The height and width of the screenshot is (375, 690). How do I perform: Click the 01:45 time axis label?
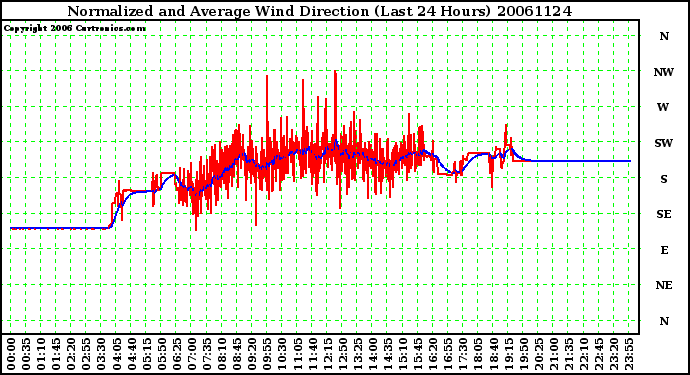56,354
